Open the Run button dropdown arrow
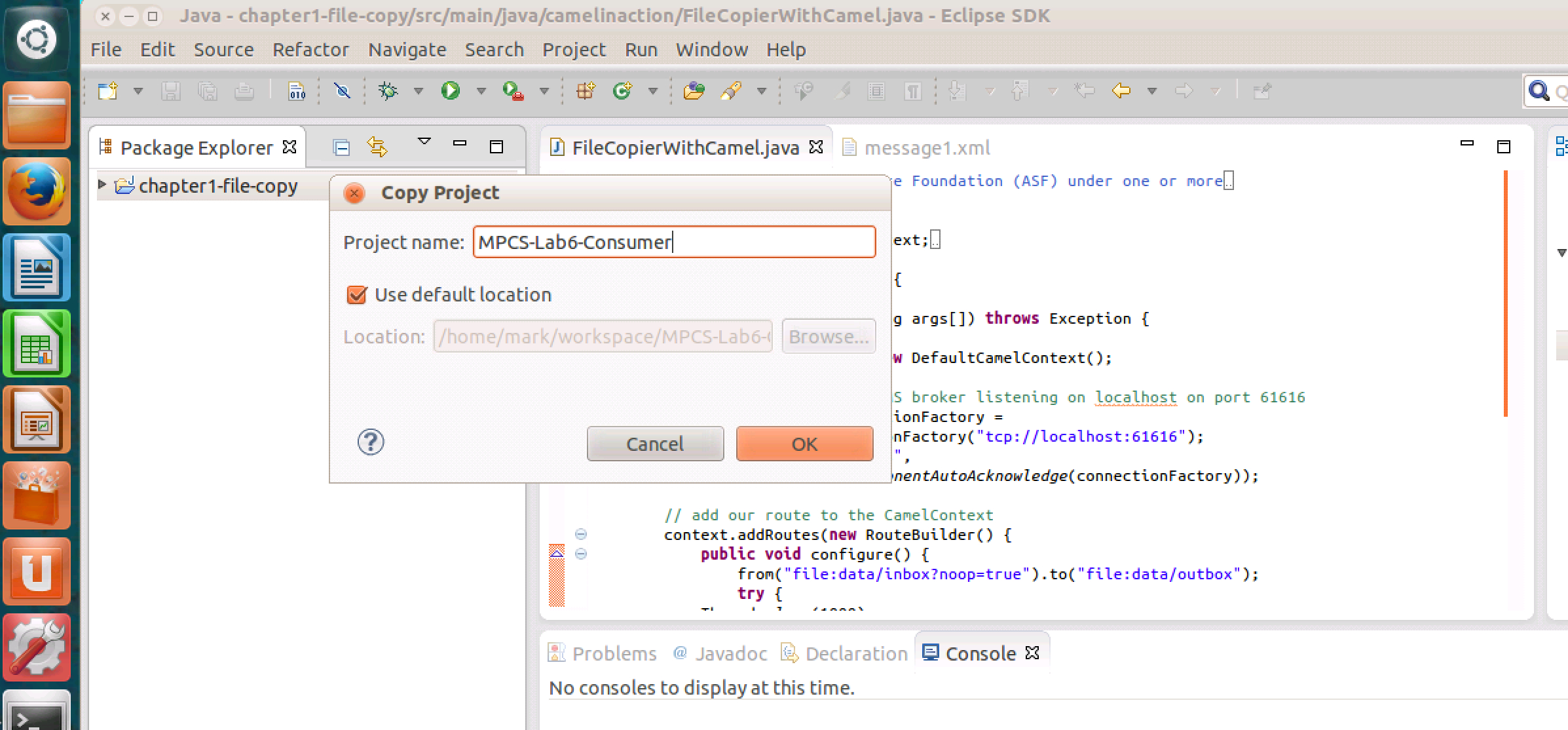 pos(481,91)
